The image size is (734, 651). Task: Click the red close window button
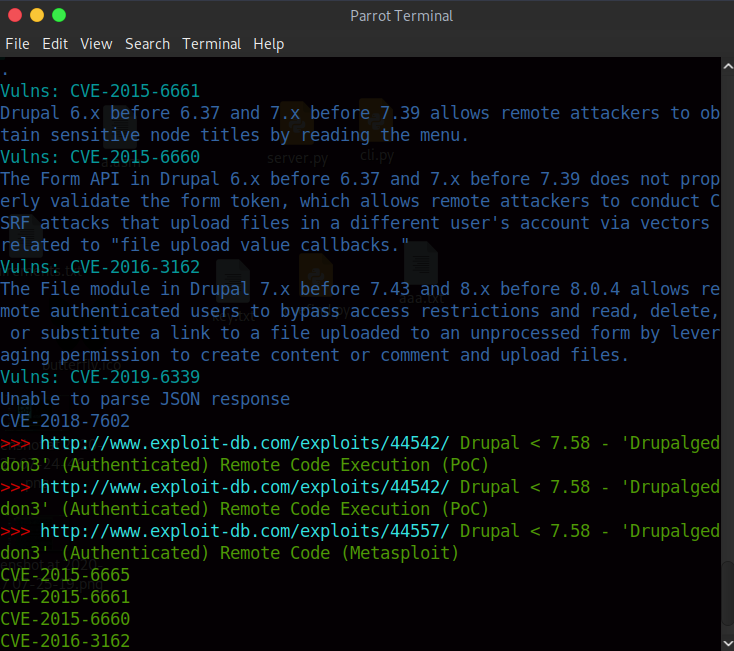click(x=15, y=15)
